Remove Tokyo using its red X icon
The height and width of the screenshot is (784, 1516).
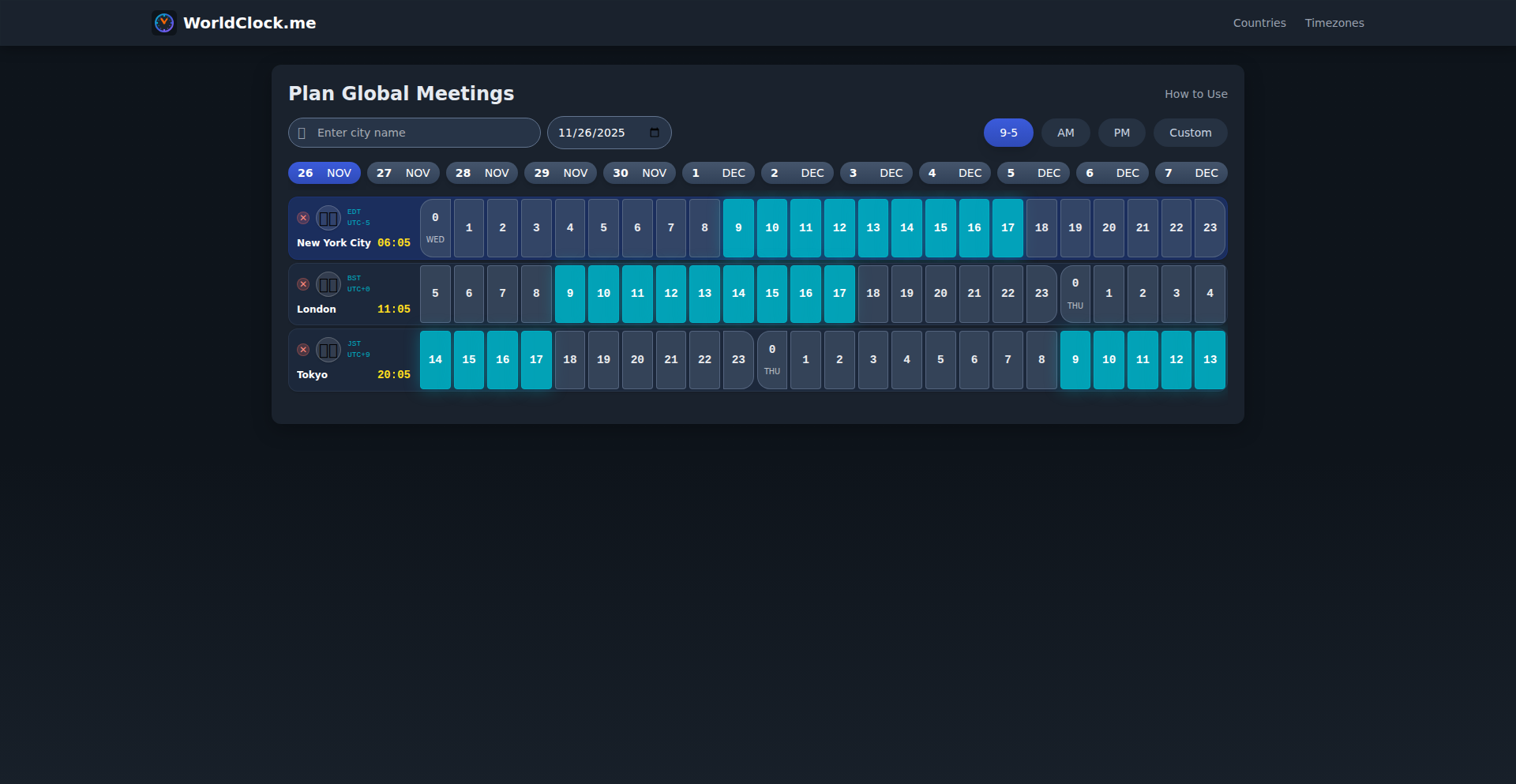[x=303, y=350]
